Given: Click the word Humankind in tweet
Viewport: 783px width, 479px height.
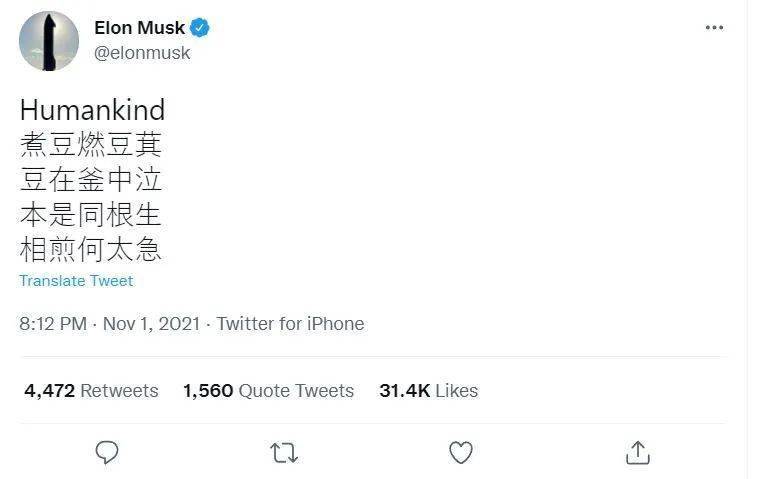Looking at the screenshot, I should (92, 110).
